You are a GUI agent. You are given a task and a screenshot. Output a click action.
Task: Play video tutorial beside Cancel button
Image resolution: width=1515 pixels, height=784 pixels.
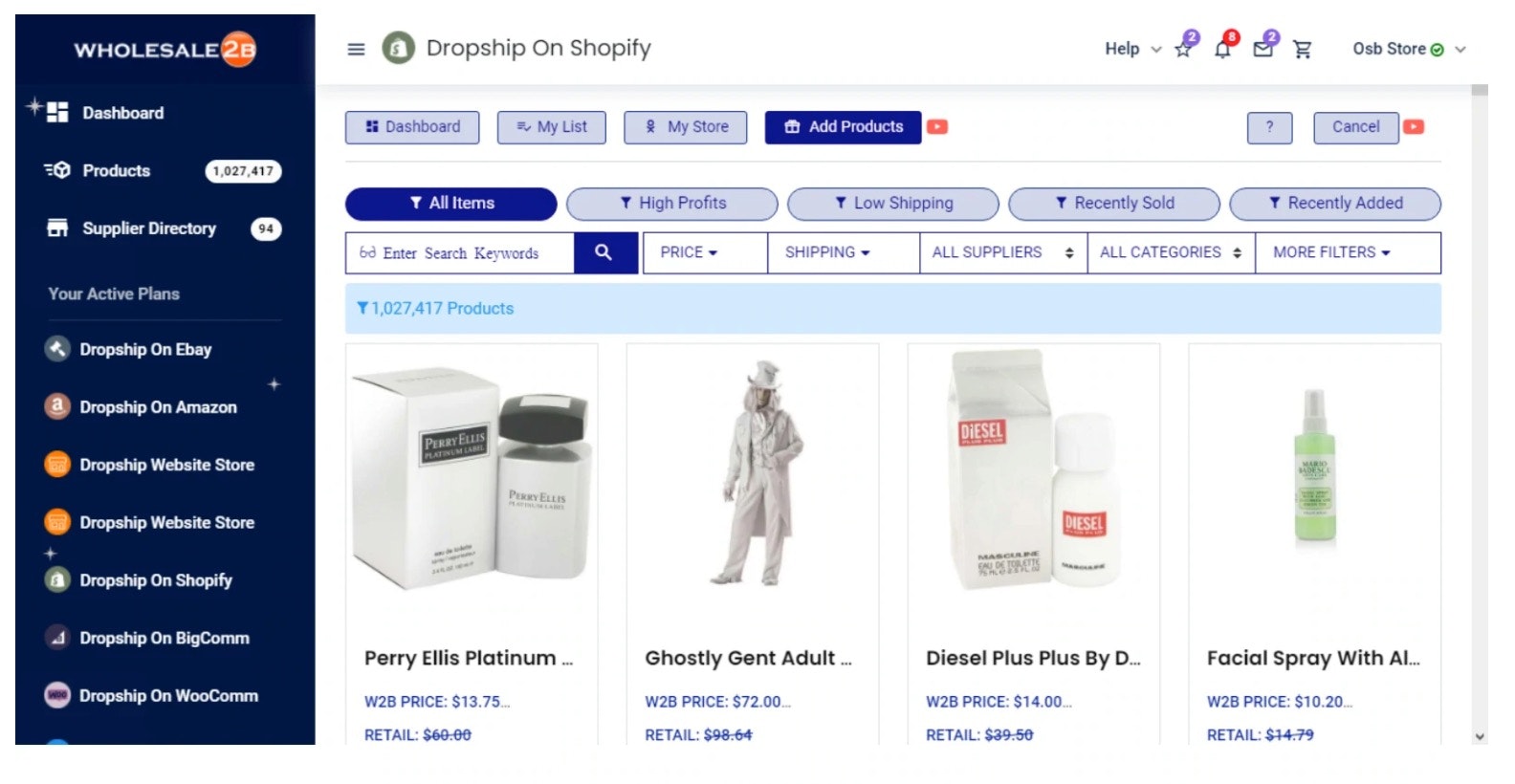pos(1414,127)
